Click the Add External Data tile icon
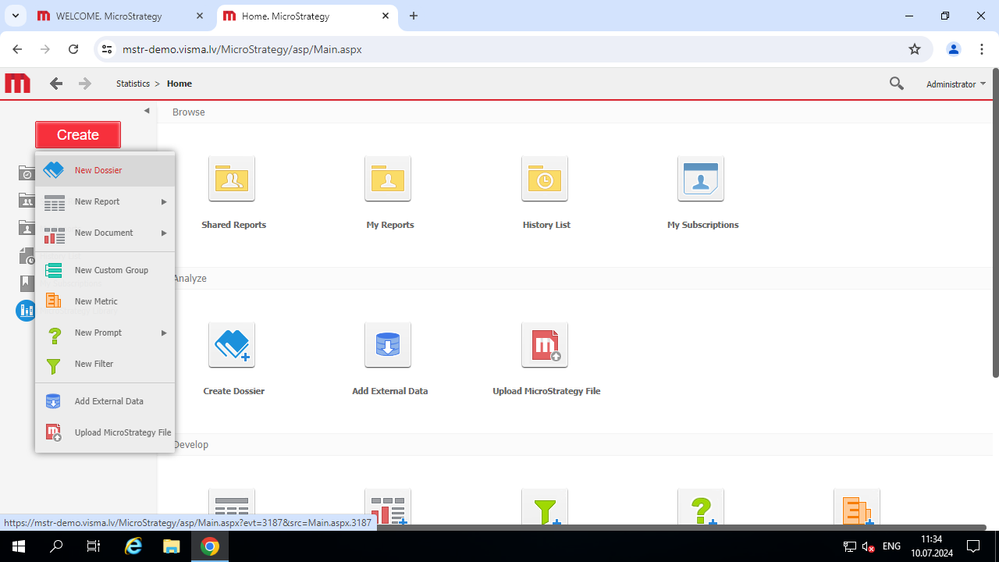999x562 pixels. pyautogui.click(x=388, y=345)
